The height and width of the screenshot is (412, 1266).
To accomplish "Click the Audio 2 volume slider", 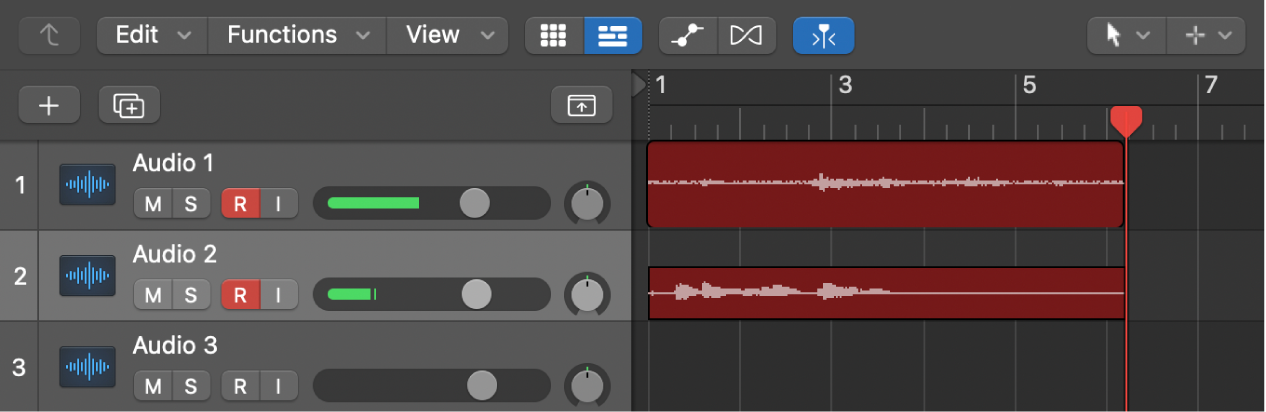I will tap(432, 294).
